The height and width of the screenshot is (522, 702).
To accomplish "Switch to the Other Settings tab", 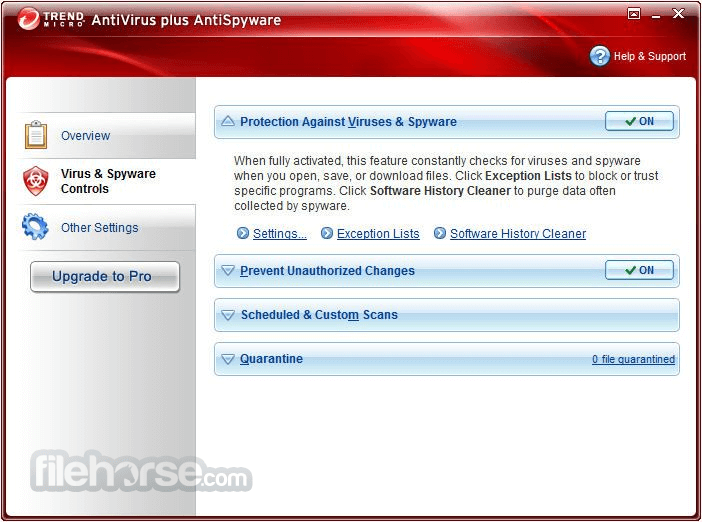I will (x=107, y=227).
